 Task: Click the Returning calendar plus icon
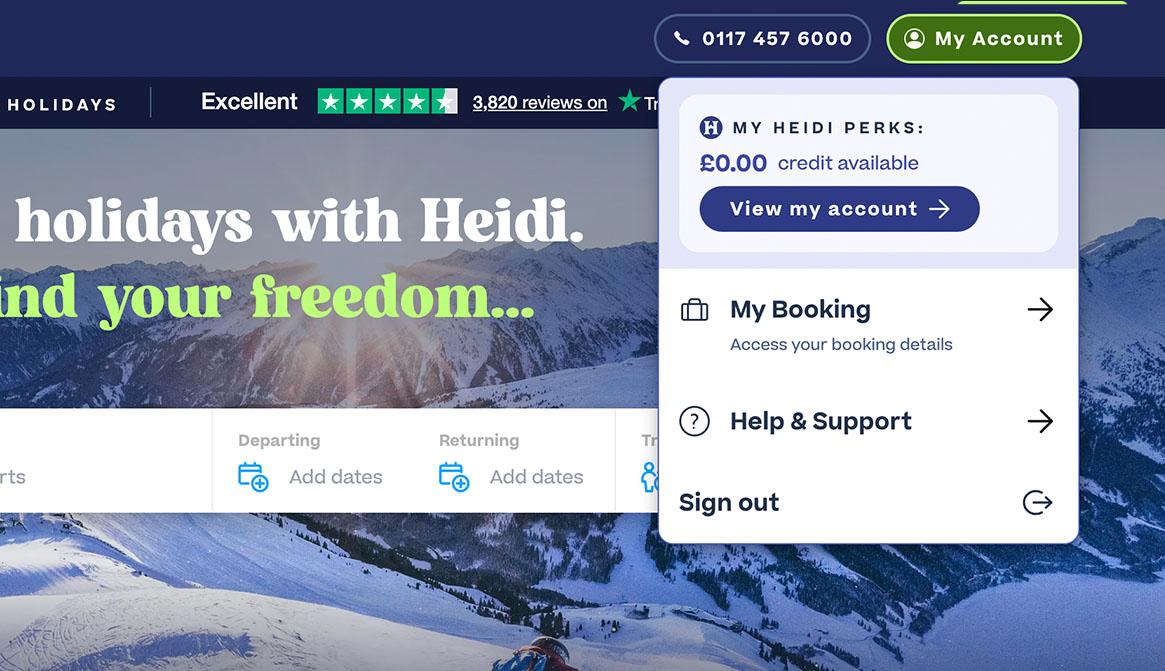pyautogui.click(x=454, y=476)
